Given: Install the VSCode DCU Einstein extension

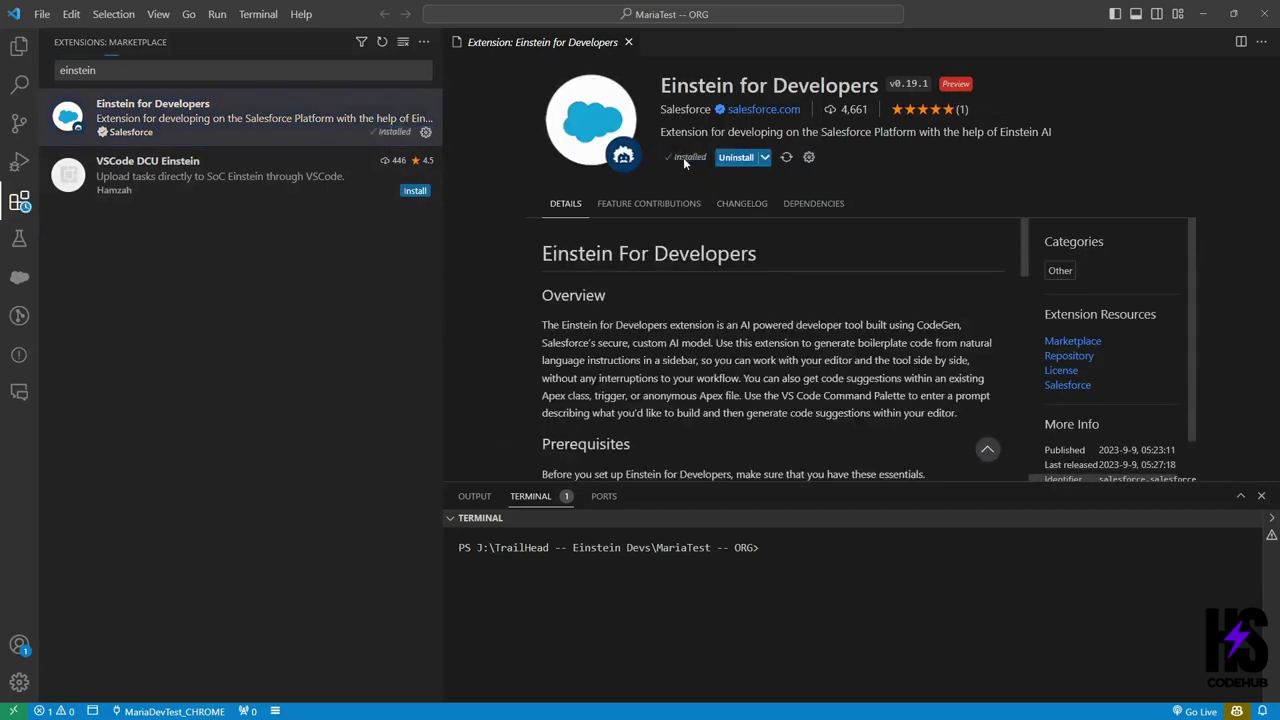Looking at the screenshot, I should pyautogui.click(x=415, y=191).
